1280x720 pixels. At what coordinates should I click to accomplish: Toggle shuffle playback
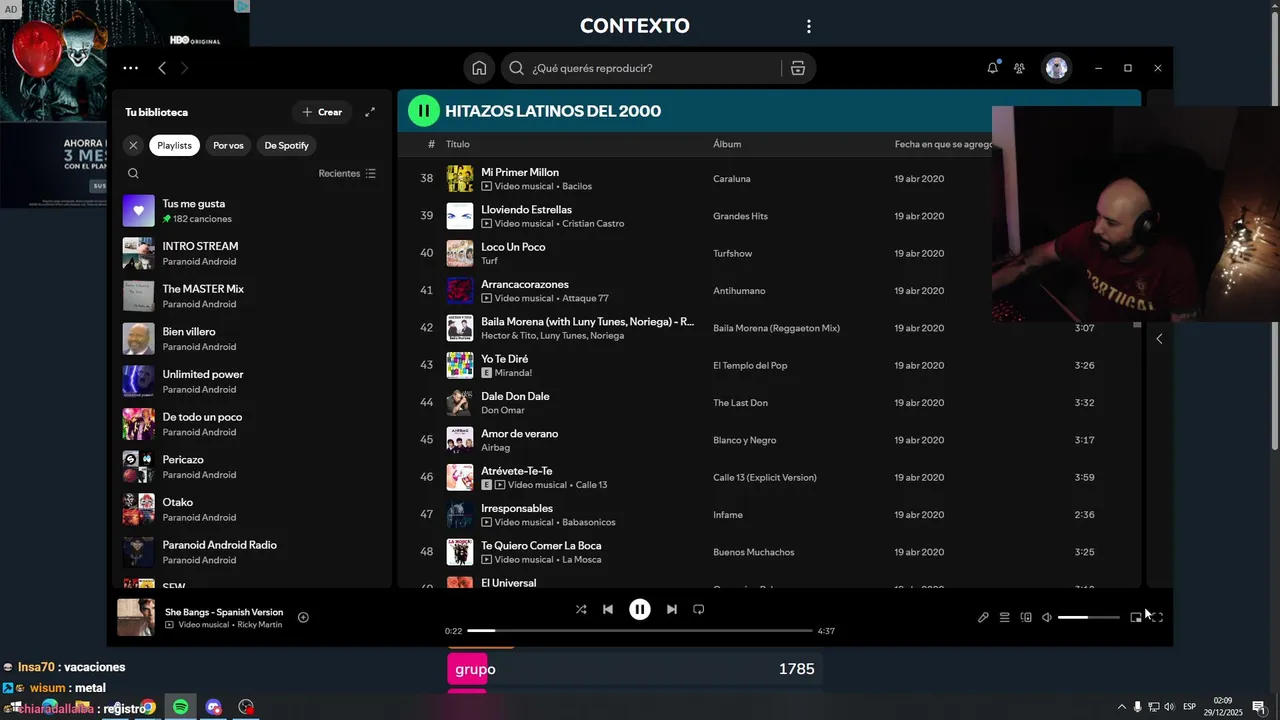point(581,609)
